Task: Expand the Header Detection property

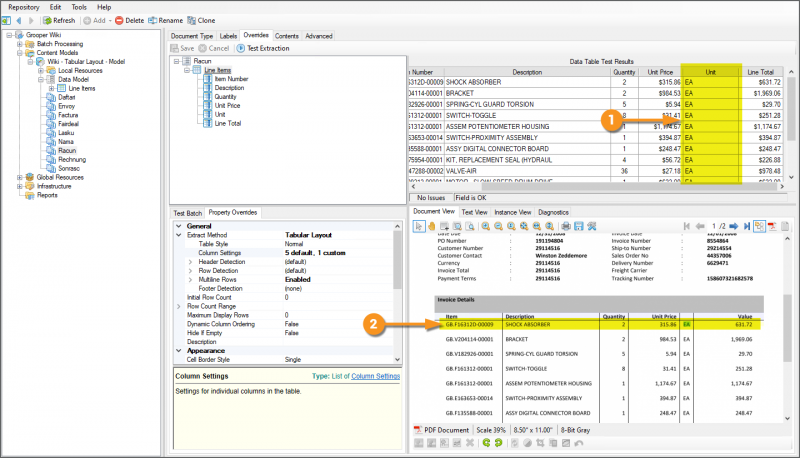Action: [x=189, y=261]
